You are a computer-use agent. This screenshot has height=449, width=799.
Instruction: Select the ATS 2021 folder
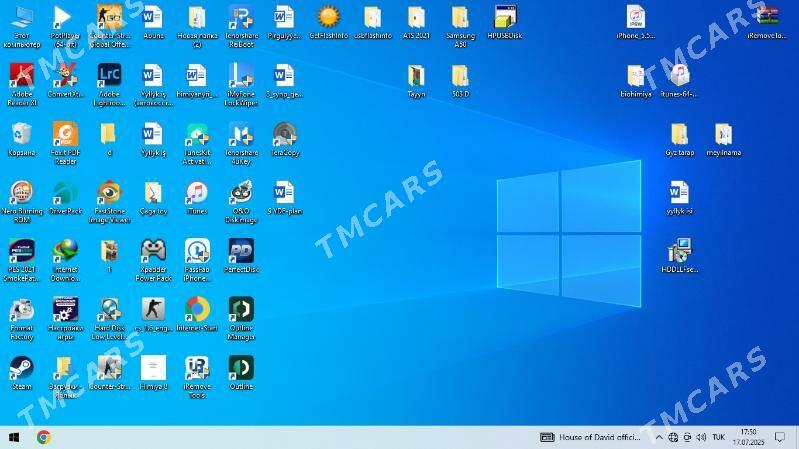pos(416,22)
